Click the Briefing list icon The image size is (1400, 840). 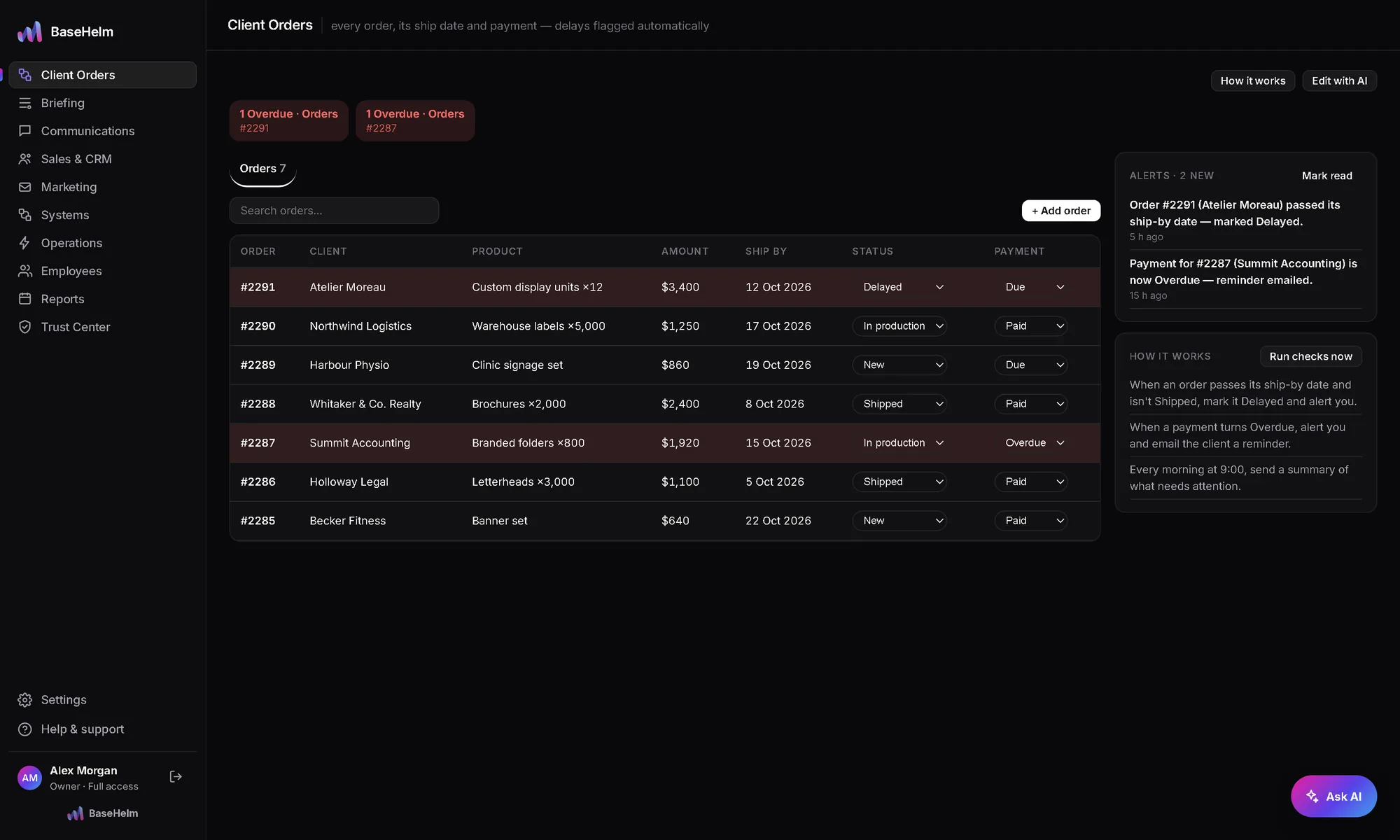[x=25, y=103]
